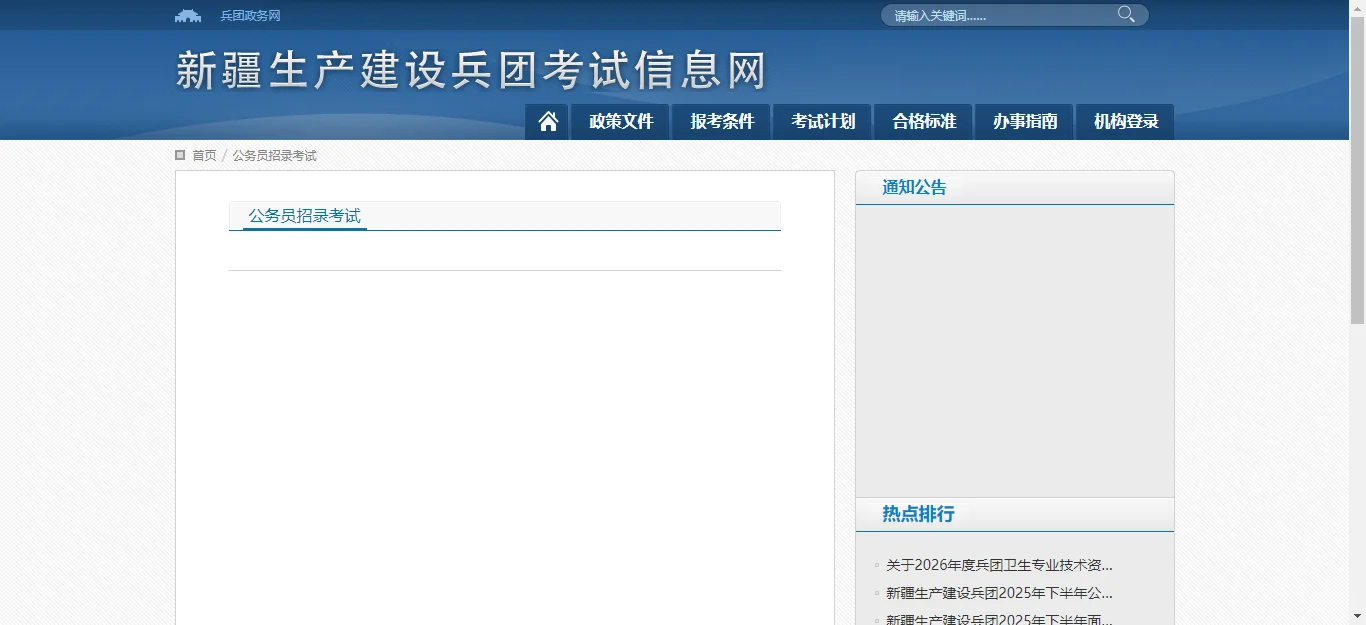Click the house Home icon in navigation bar

point(546,121)
